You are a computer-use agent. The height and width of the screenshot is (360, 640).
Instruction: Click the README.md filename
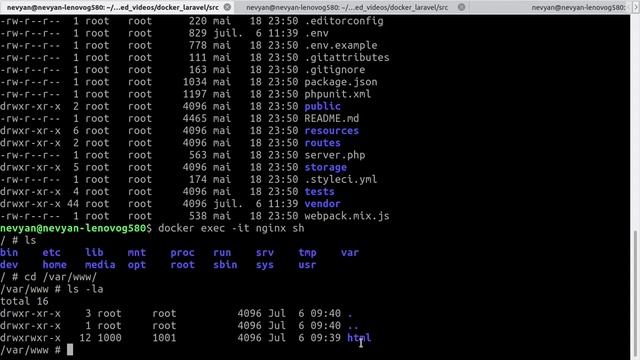(x=331, y=118)
